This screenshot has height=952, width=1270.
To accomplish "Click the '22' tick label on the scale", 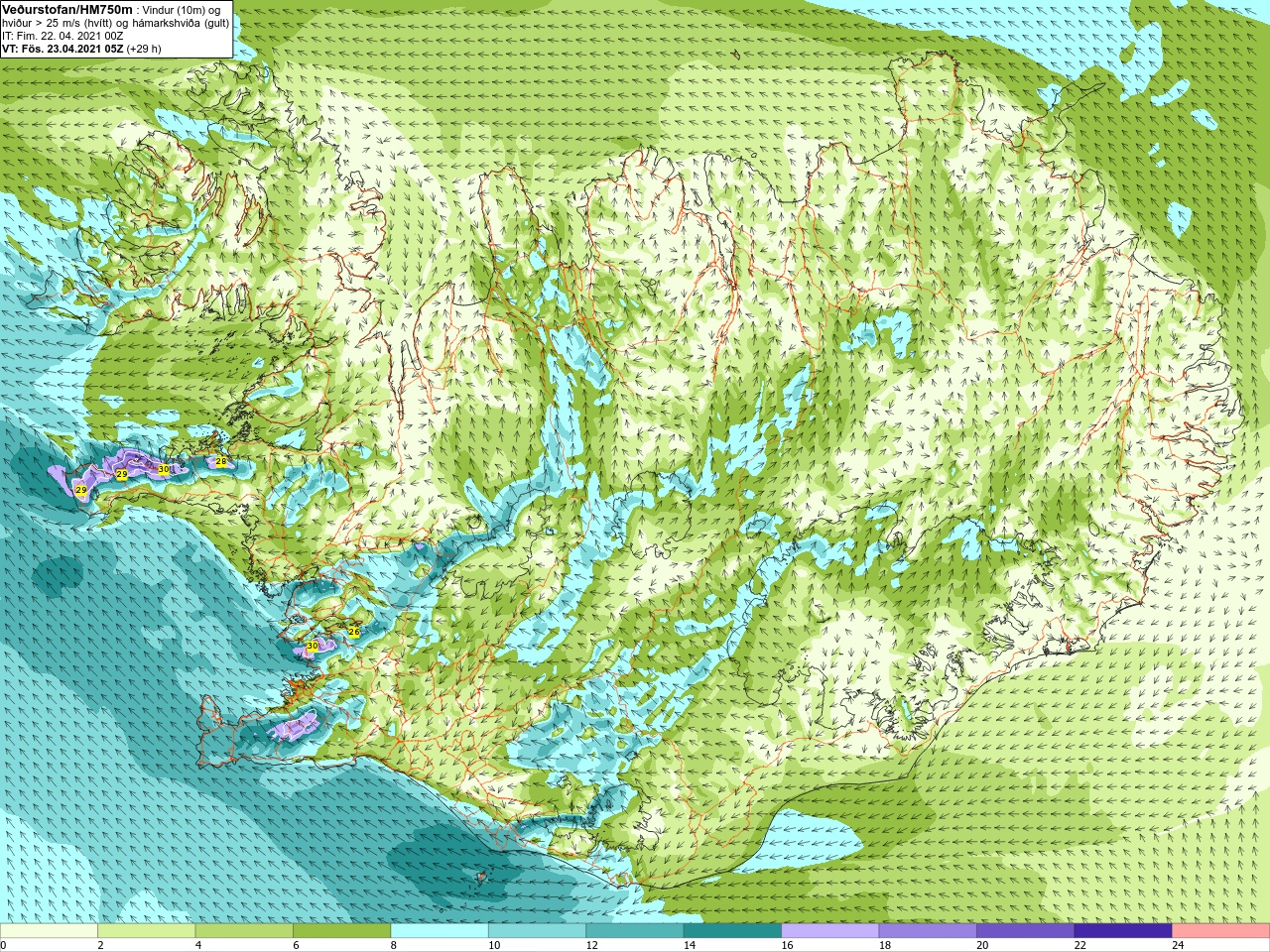I will 1080,946.
